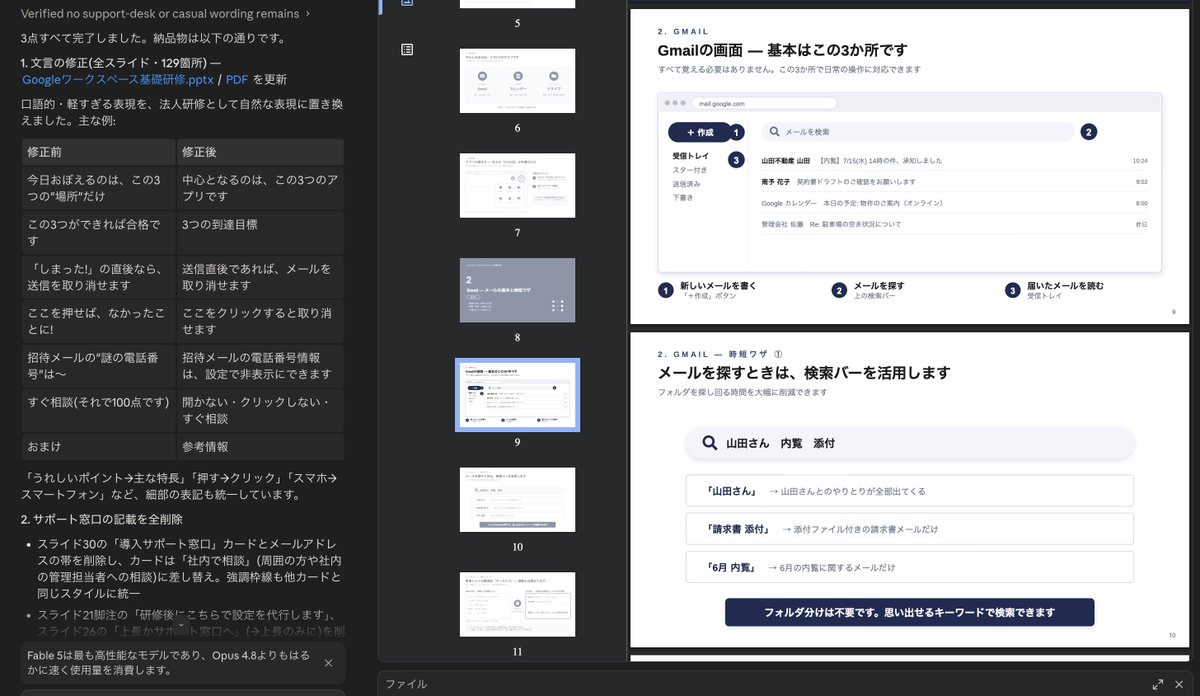Click the 山田さん 内覧 添付 search box
Image resolution: width=1200 pixels, height=696 pixels.
tap(910, 443)
